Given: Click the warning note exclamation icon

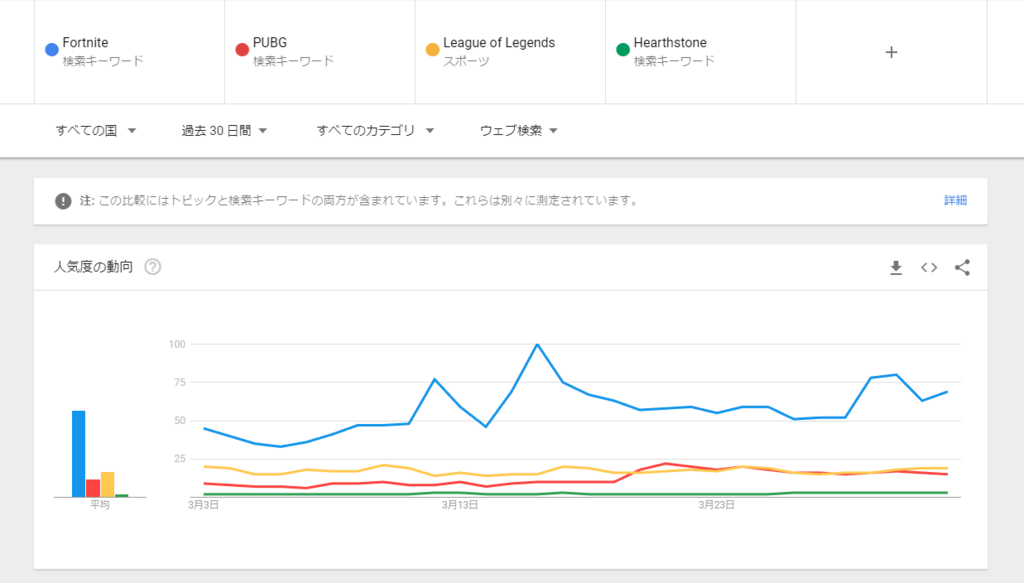Looking at the screenshot, I should (x=63, y=200).
